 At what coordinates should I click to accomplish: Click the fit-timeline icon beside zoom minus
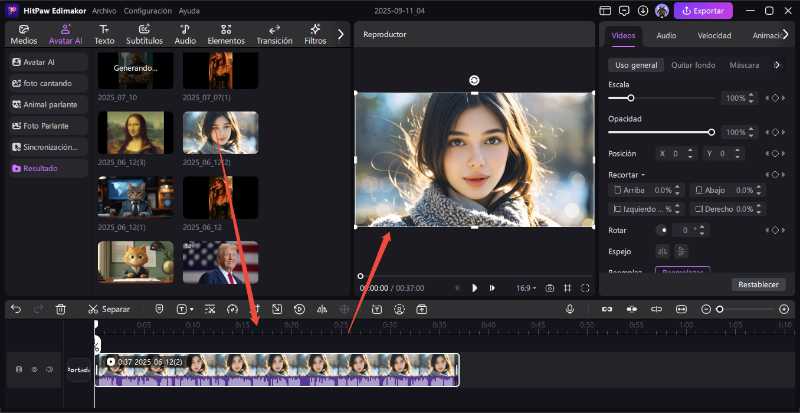pyautogui.click(x=681, y=309)
